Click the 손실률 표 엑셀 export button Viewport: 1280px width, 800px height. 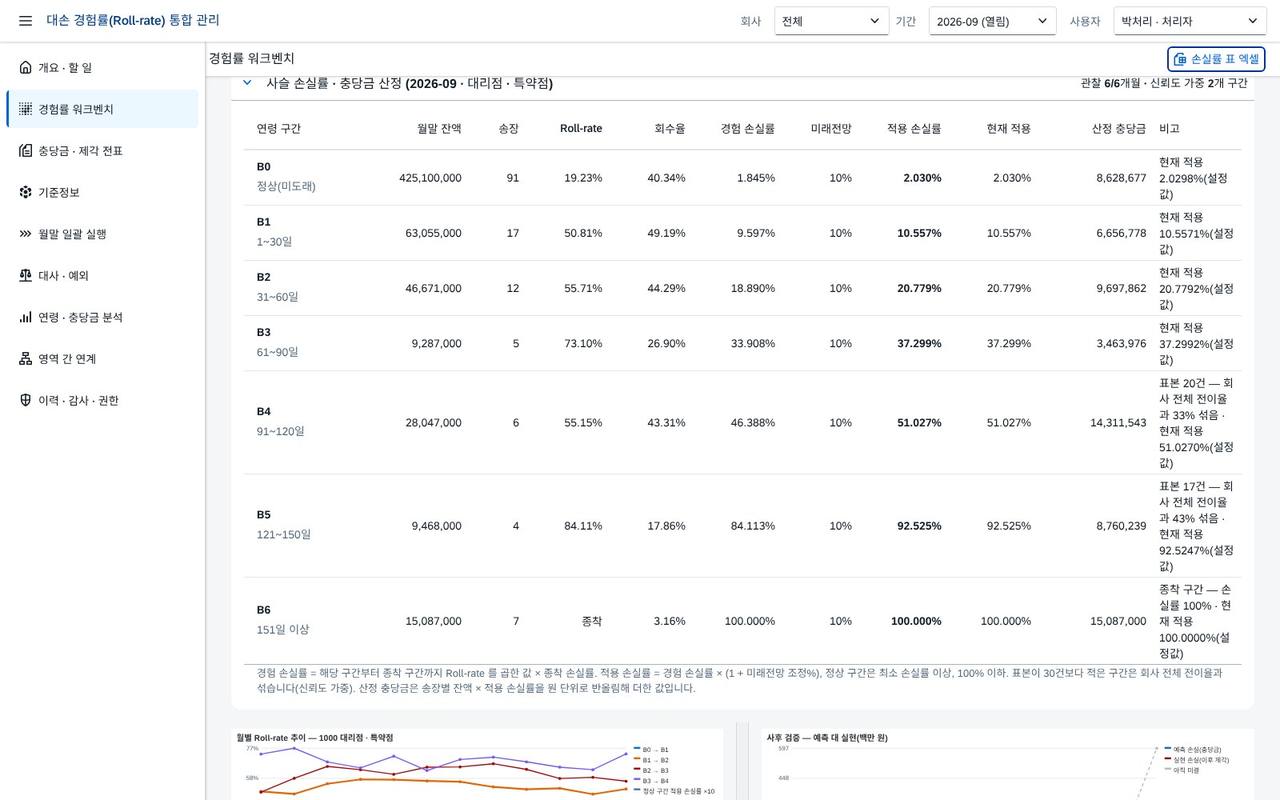[1216, 59]
